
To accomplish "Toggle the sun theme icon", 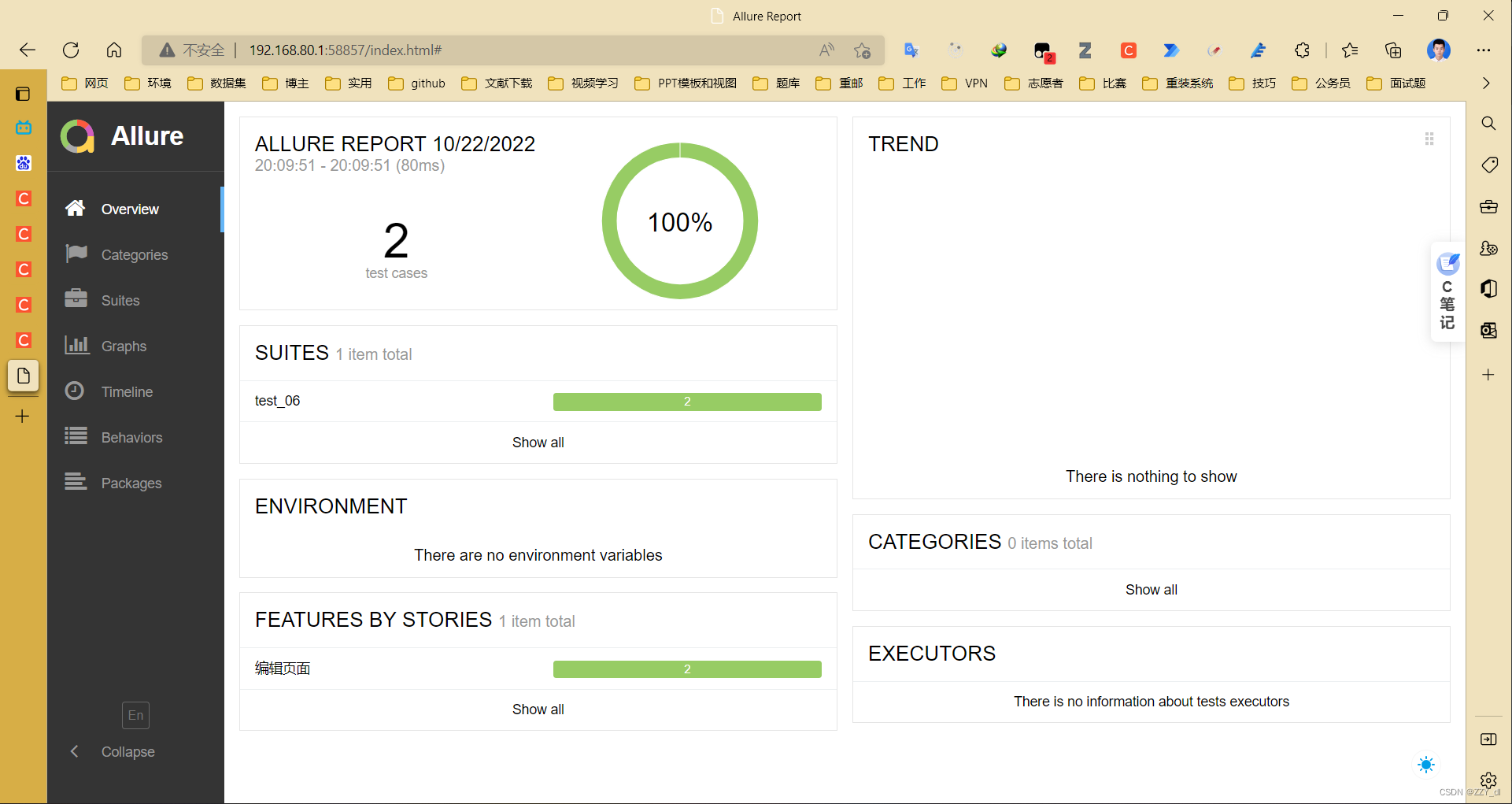I will [x=1425, y=765].
